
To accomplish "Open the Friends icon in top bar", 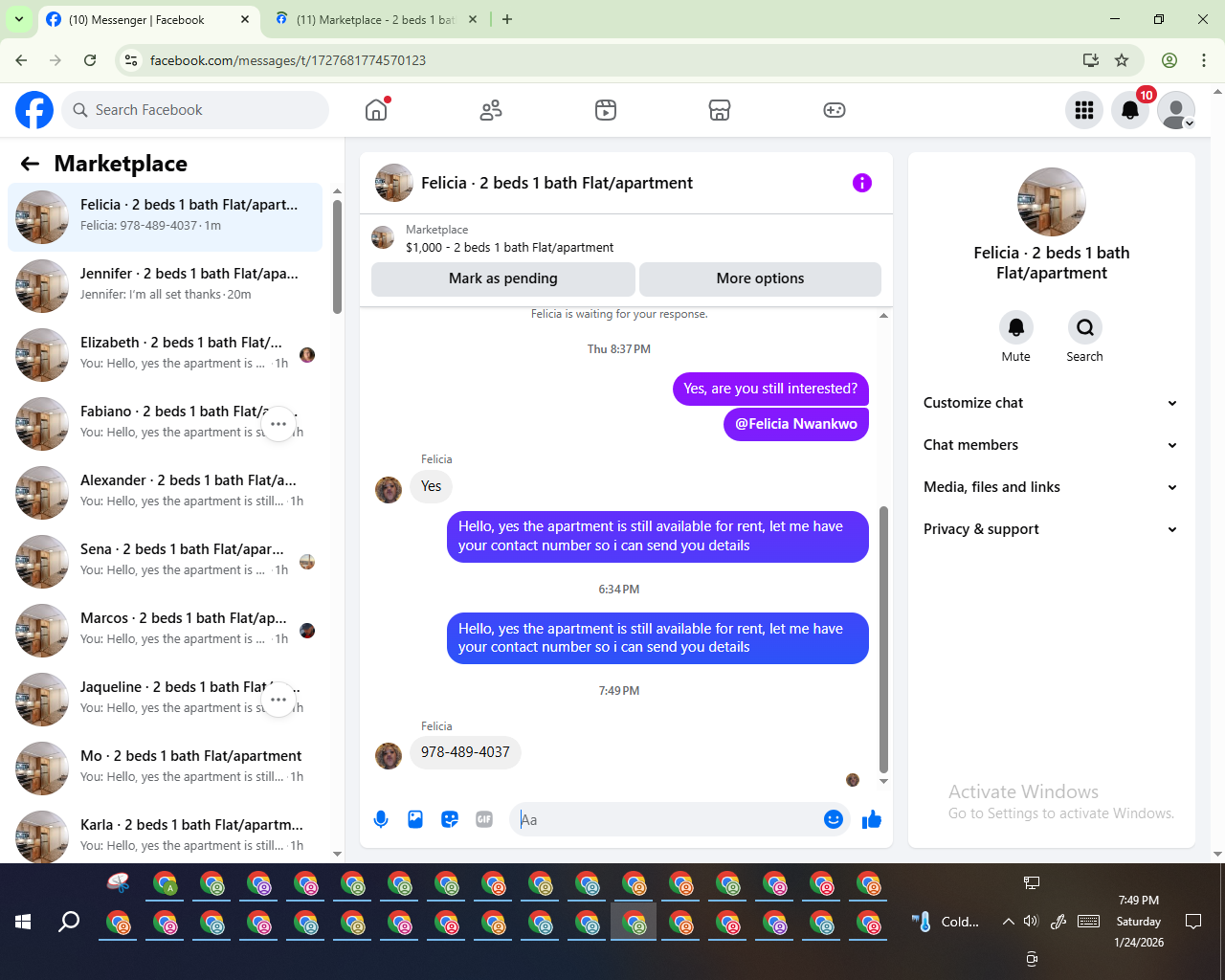I will pos(491,110).
